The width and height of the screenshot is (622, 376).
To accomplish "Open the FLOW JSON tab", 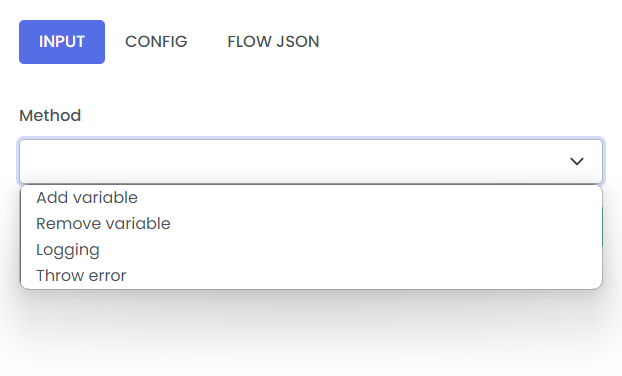I will click(273, 42).
